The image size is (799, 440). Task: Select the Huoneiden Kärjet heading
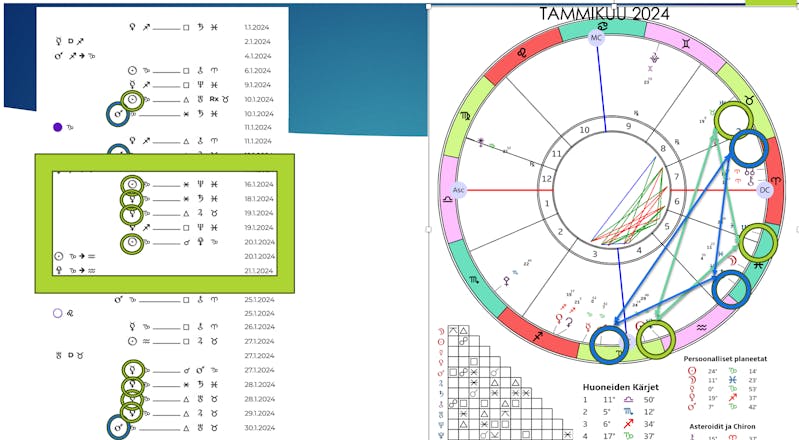620,386
